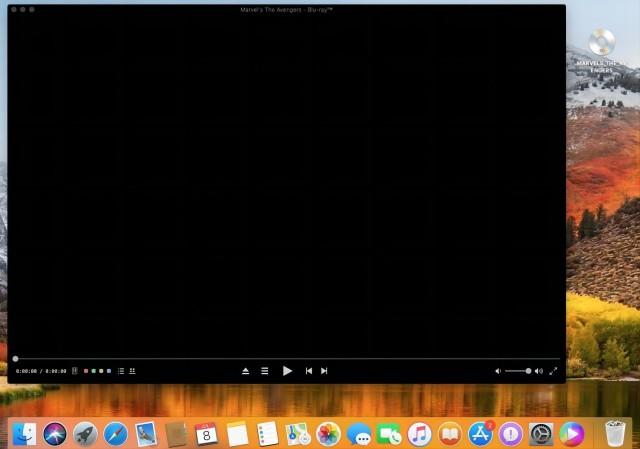The height and width of the screenshot is (449, 640).
Task: Adjust the volume slider knob
Action: [x=528, y=371]
